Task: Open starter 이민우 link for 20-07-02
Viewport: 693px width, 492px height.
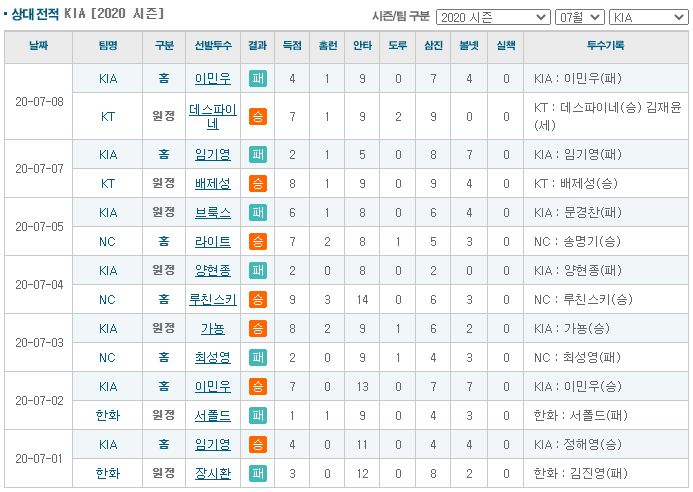Action: tap(213, 386)
